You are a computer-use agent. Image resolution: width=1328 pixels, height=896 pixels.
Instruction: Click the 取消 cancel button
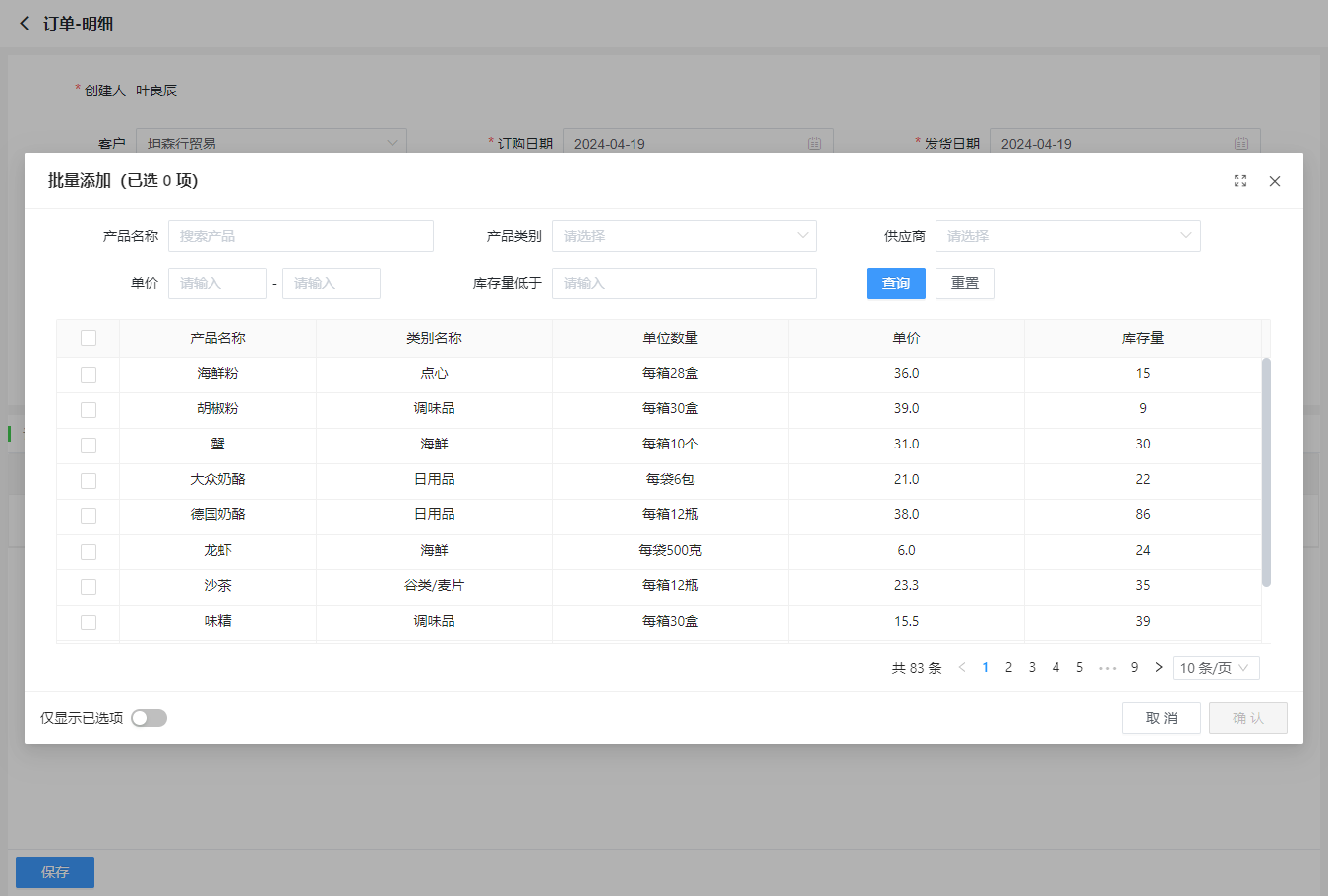pyautogui.click(x=1161, y=718)
